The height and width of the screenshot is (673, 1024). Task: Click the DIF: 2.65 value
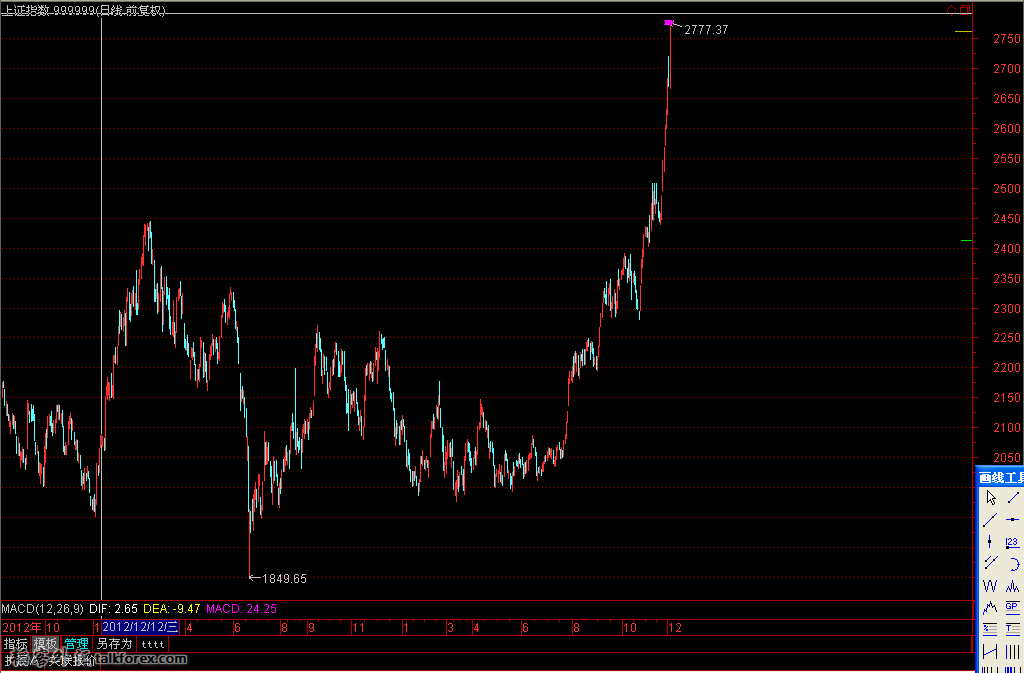tap(114, 609)
